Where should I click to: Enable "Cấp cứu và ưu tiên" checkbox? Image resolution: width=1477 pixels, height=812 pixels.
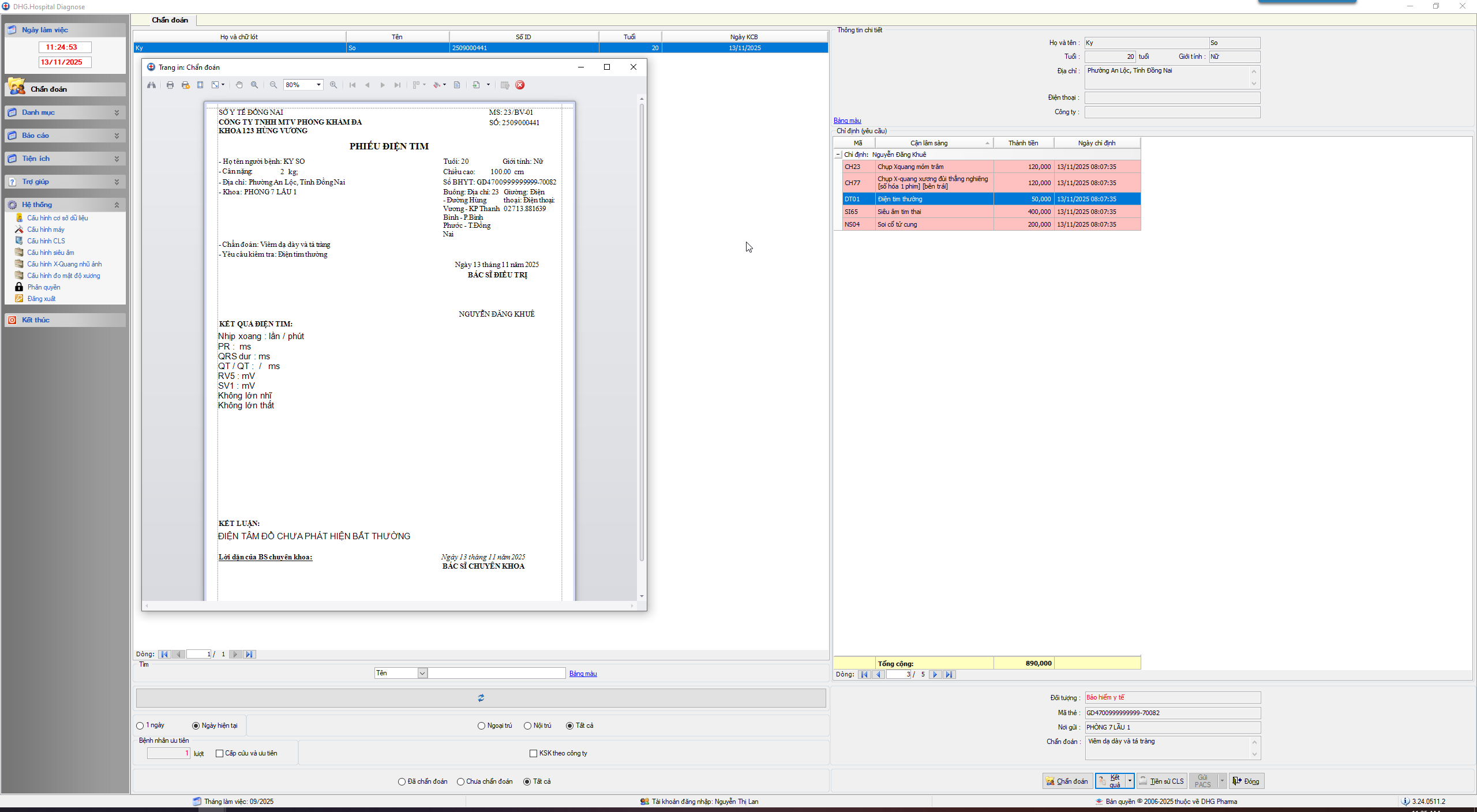[219, 753]
